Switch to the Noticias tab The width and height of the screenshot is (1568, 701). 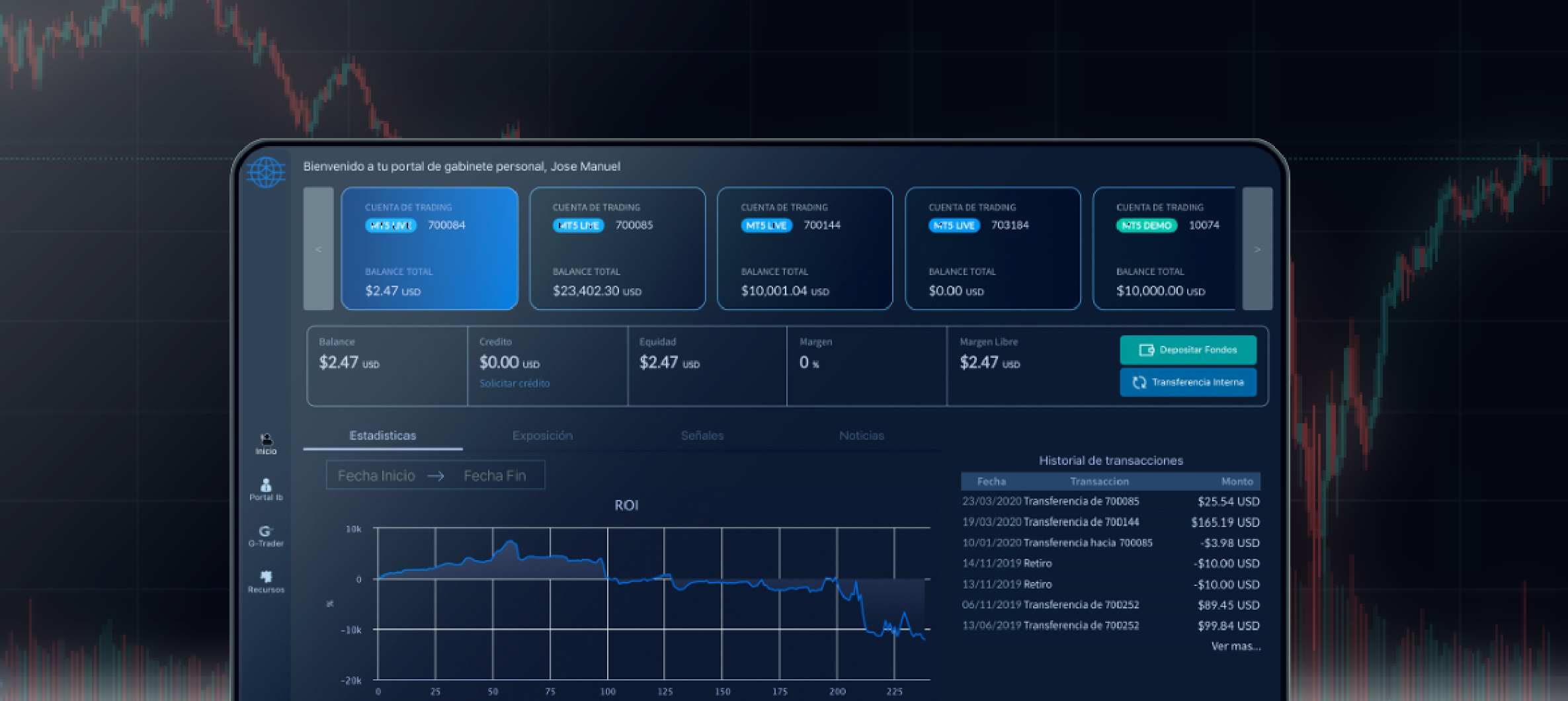coord(862,436)
